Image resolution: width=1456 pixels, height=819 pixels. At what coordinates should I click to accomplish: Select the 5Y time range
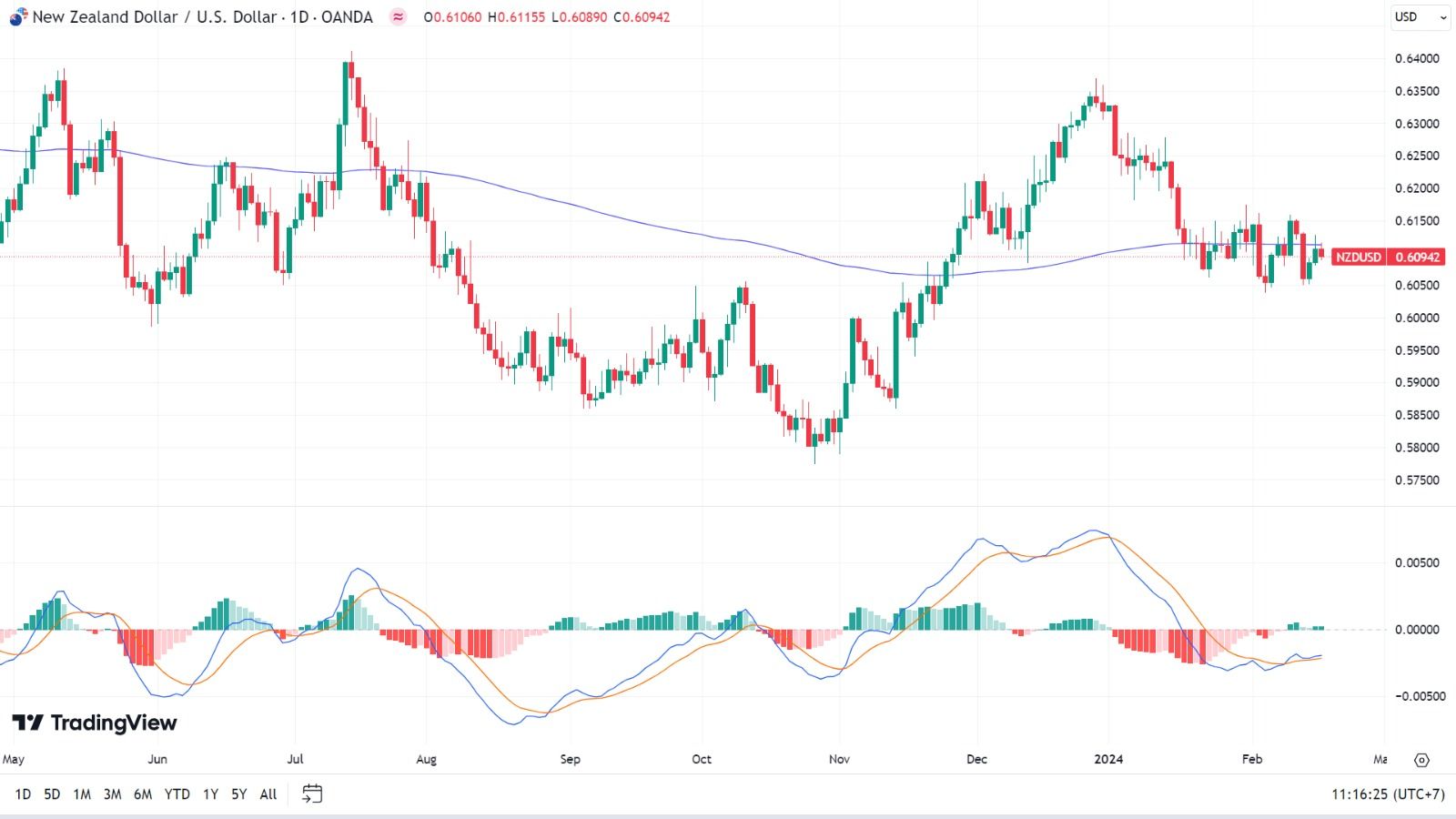click(238, 794)
